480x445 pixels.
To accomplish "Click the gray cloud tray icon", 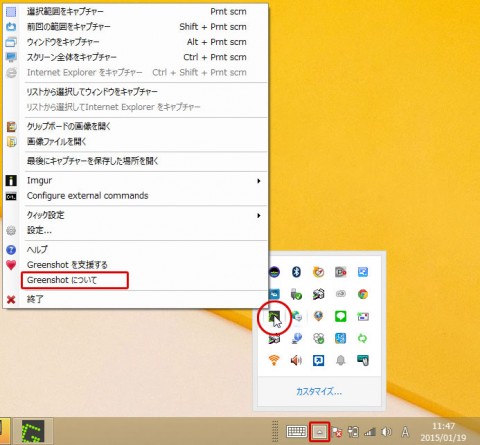I will (340, 294).
